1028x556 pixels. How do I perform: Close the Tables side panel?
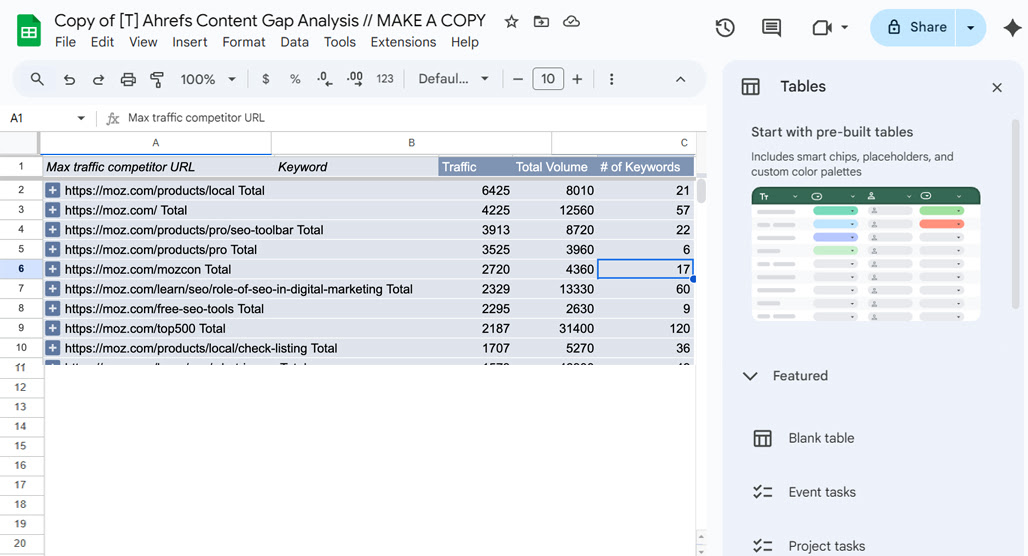coord(997,87)
